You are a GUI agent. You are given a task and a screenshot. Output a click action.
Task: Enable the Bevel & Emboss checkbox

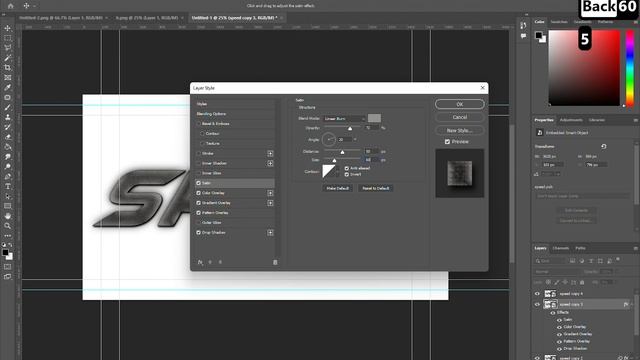199,124
